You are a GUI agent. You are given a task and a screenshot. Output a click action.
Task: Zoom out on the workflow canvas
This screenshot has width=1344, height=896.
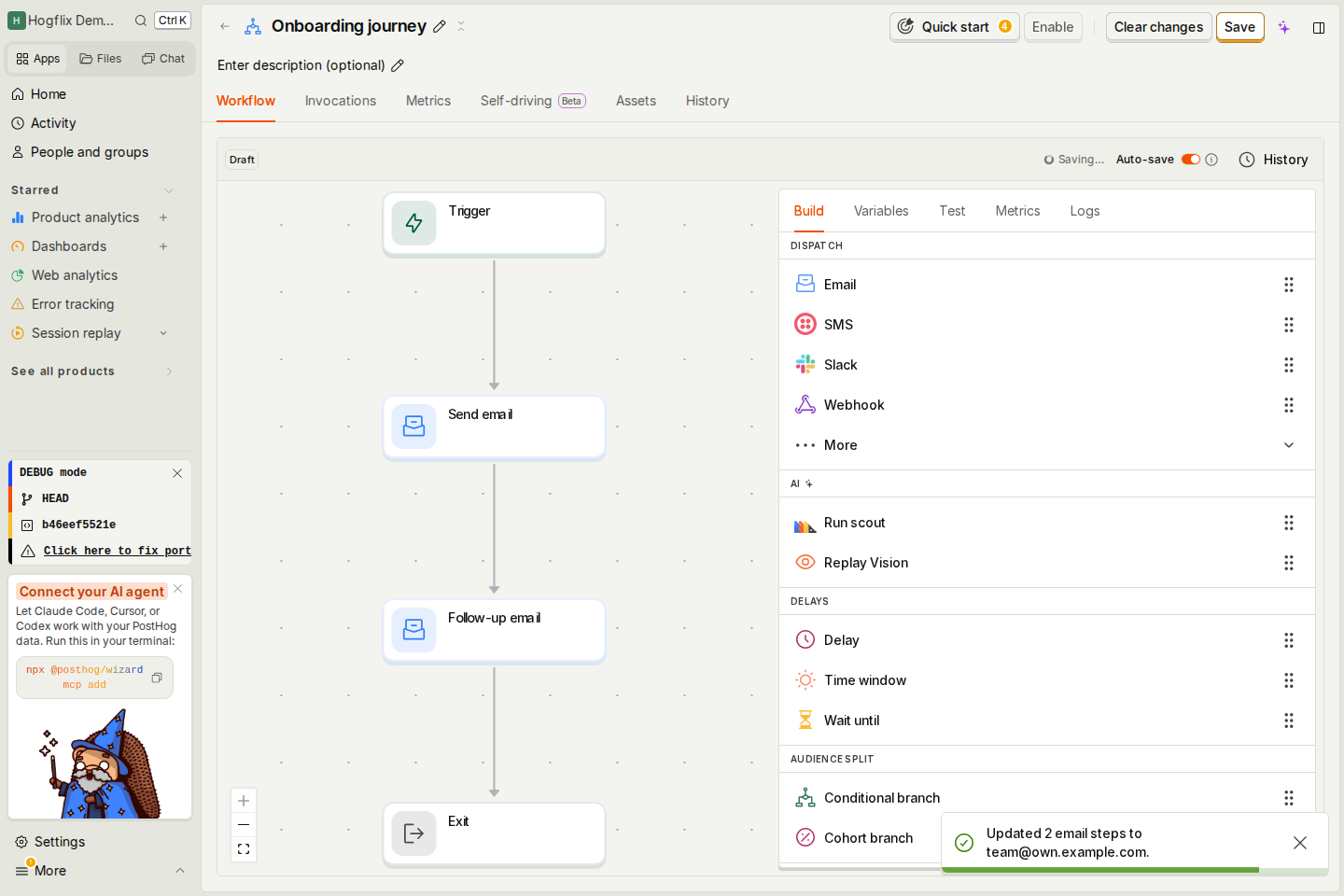[244, 825]
